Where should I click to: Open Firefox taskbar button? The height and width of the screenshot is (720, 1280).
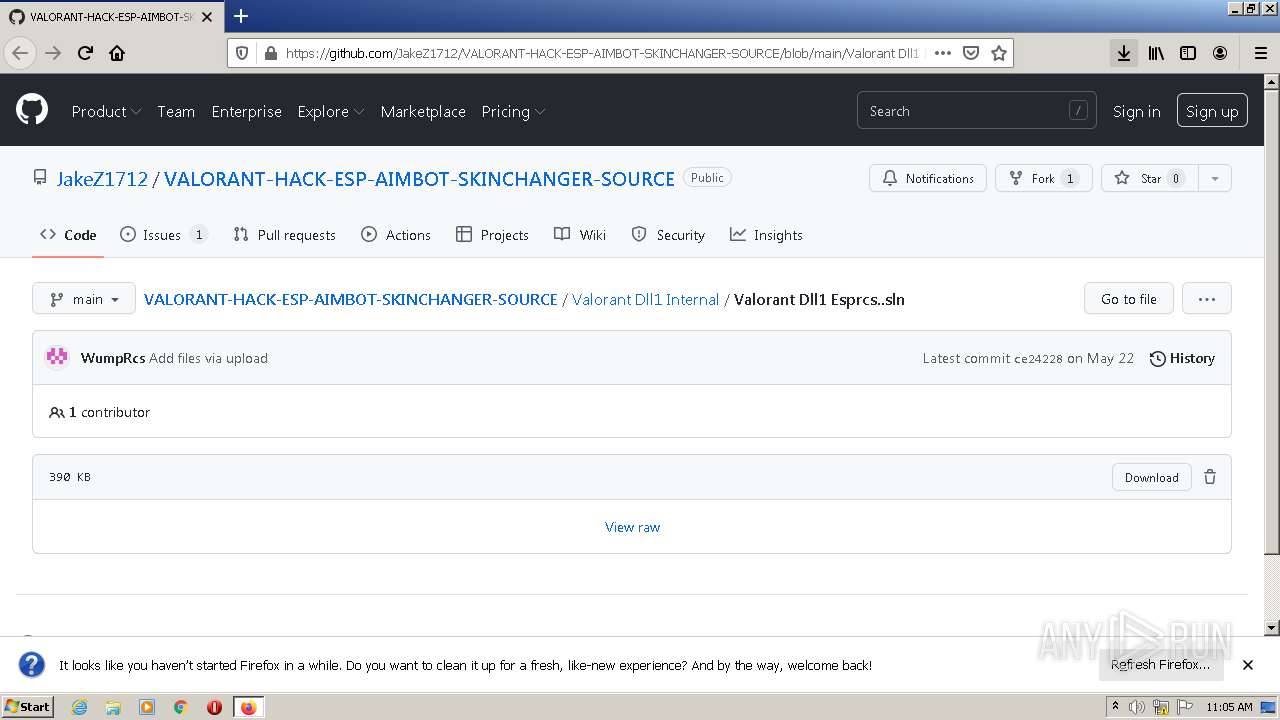(x=248, y=707)
